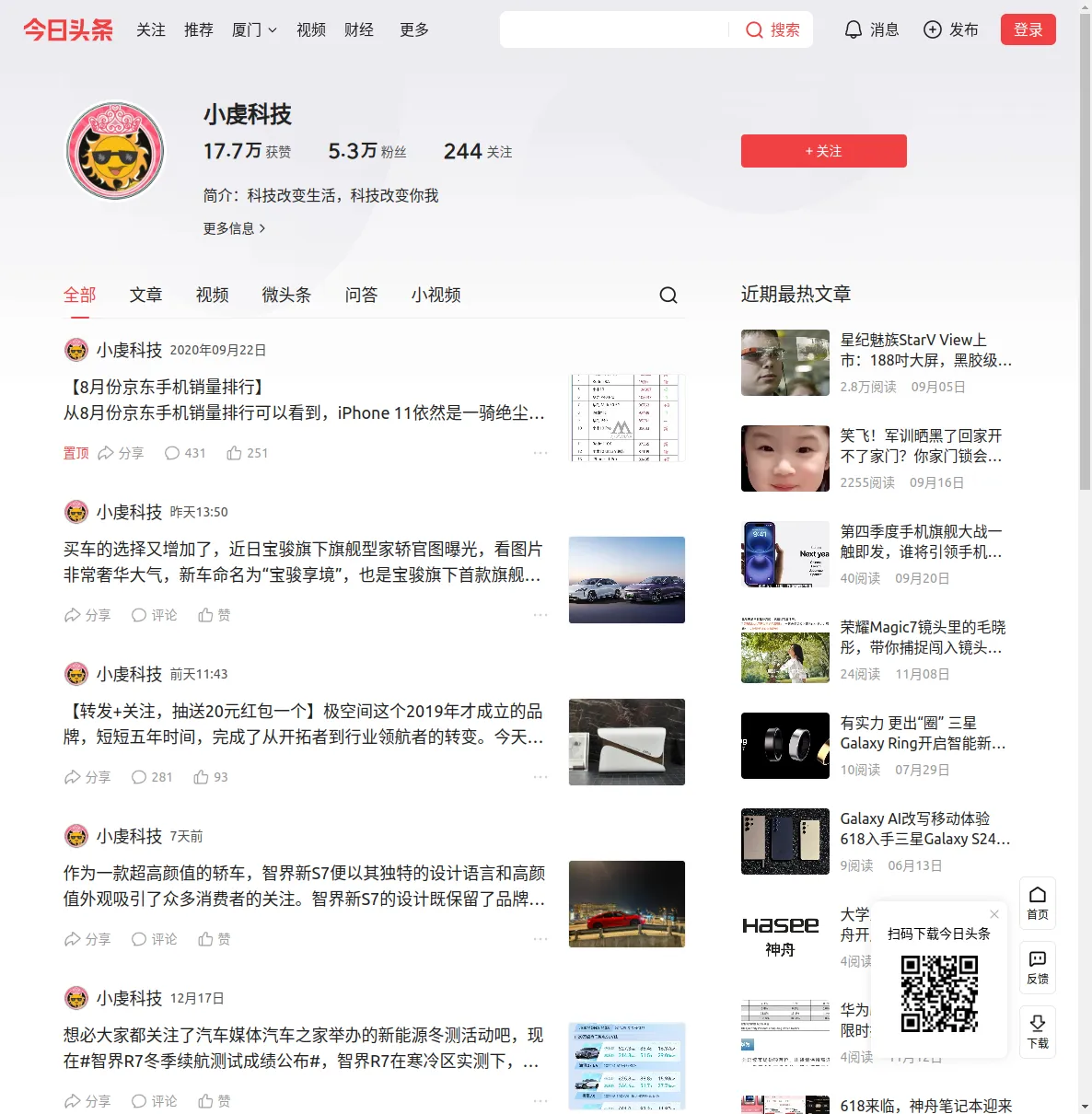Screen dimensions: 1092x1114
Task: Open article 星纪魅族StarV View上市
Action: click(926, 350)
